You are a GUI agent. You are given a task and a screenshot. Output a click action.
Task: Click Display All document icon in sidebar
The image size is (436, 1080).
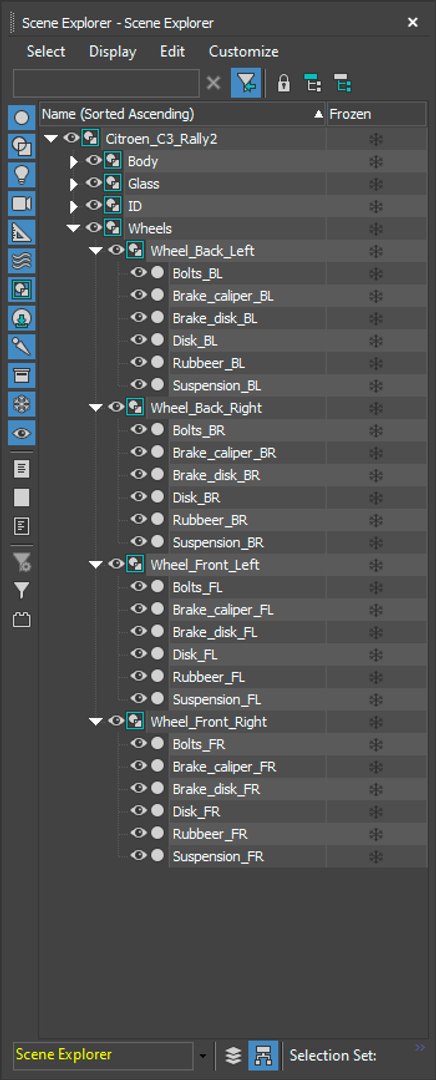pyautogui.click(x=21, y=469)
